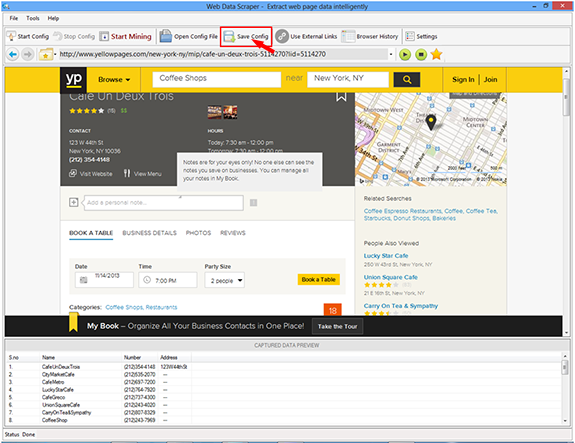Click the green Go play button

405,55
